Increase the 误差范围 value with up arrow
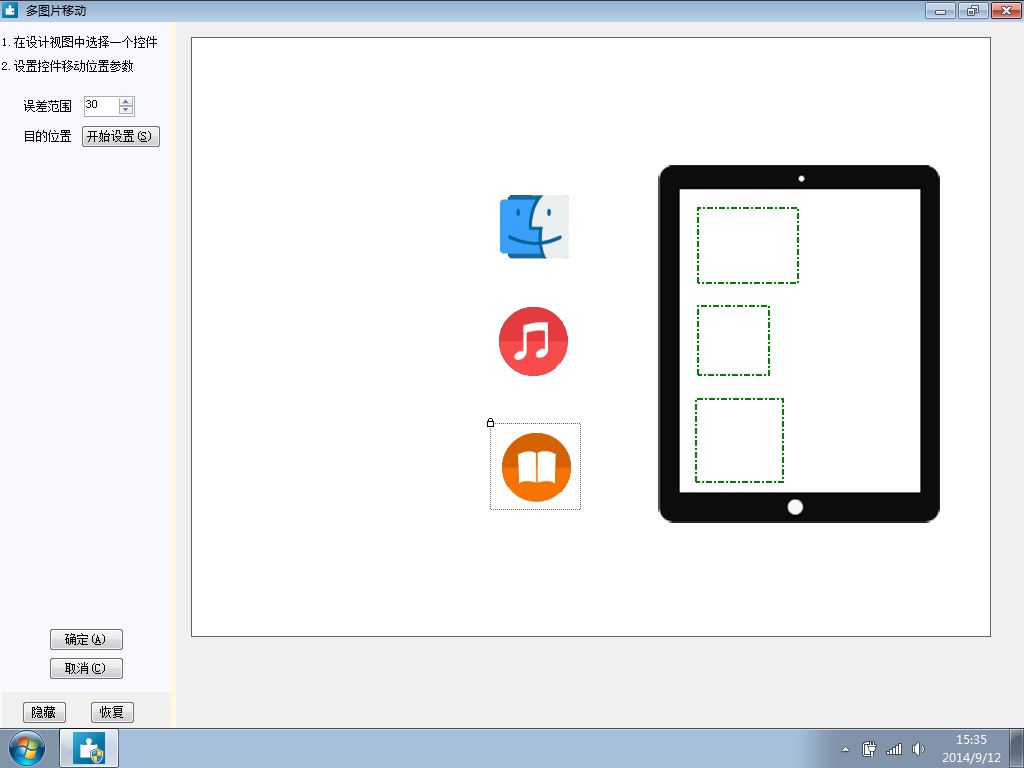The height and width of the screenshot is (768, 1024). tap(126, 101)
